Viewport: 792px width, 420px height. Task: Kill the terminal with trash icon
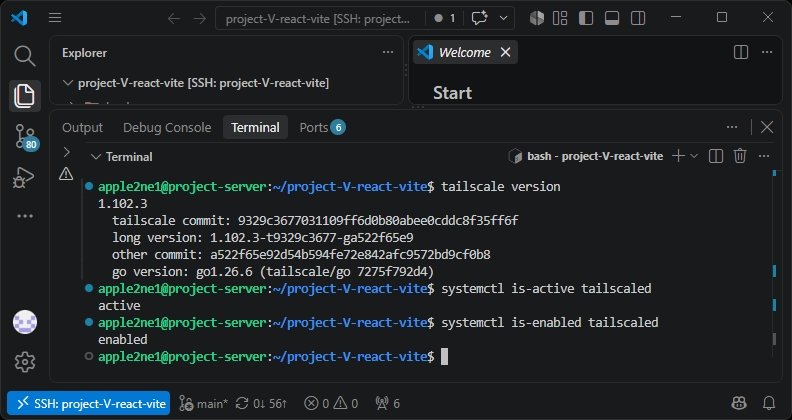[740, 156]
